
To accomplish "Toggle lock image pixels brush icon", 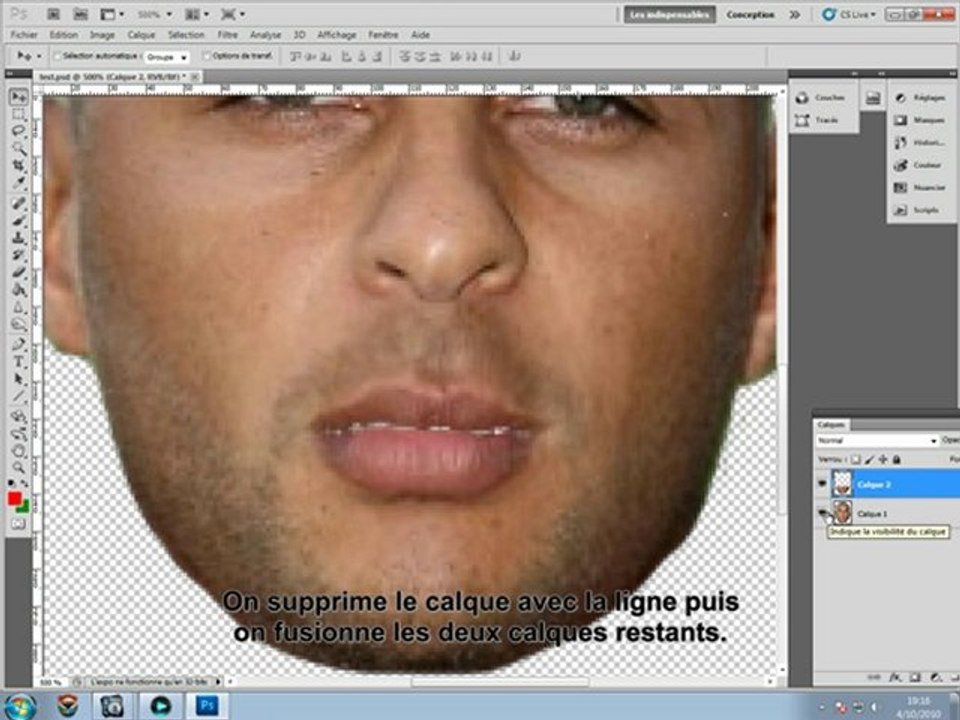I will pyautogui.click(x=869, y=459).
